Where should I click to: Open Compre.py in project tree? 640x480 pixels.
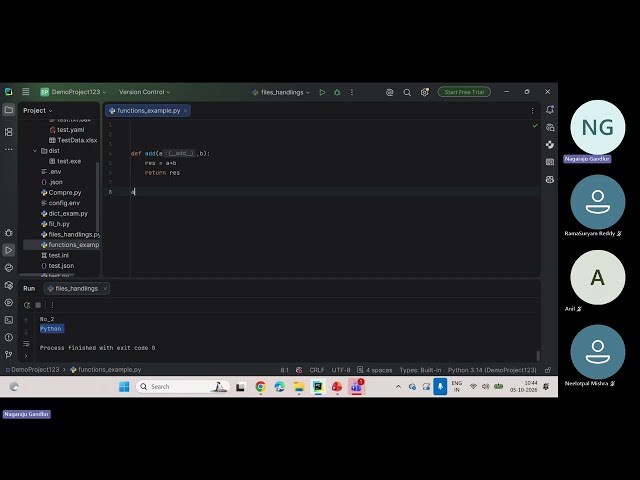pyautogui.click(x=61, y=193)
